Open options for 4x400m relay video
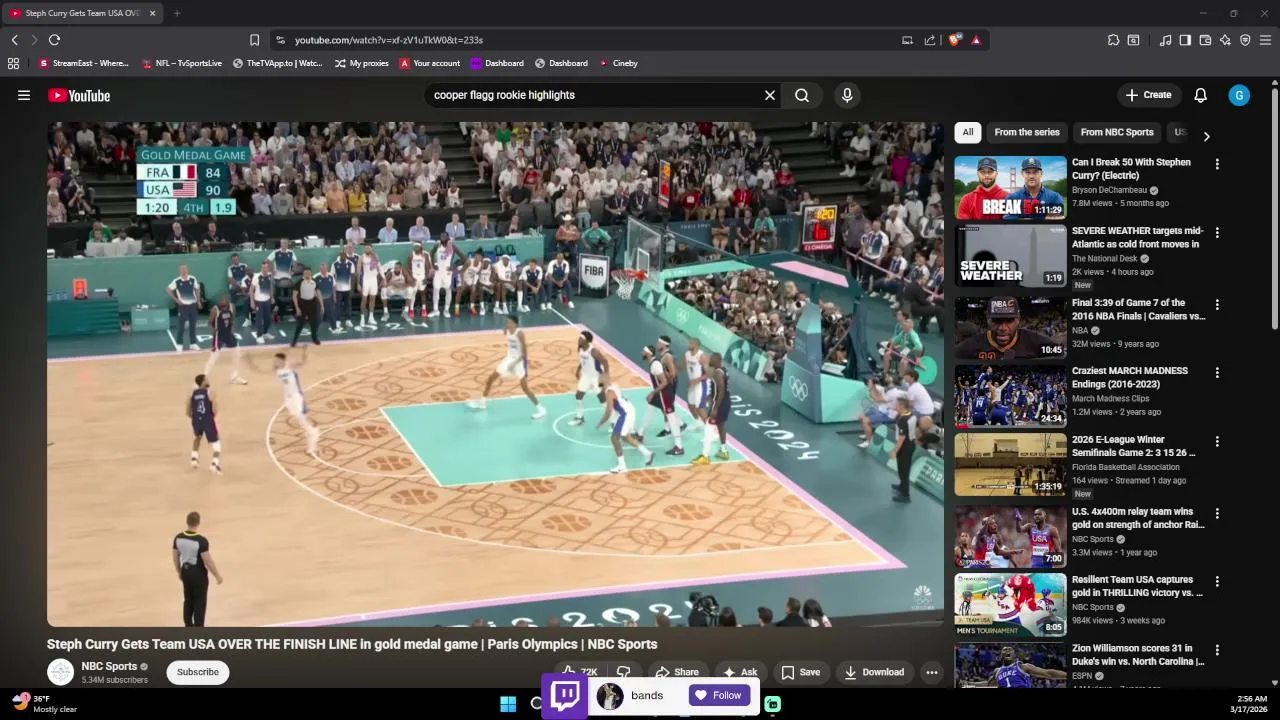 pyautogui.click(x=1217, y=513)
